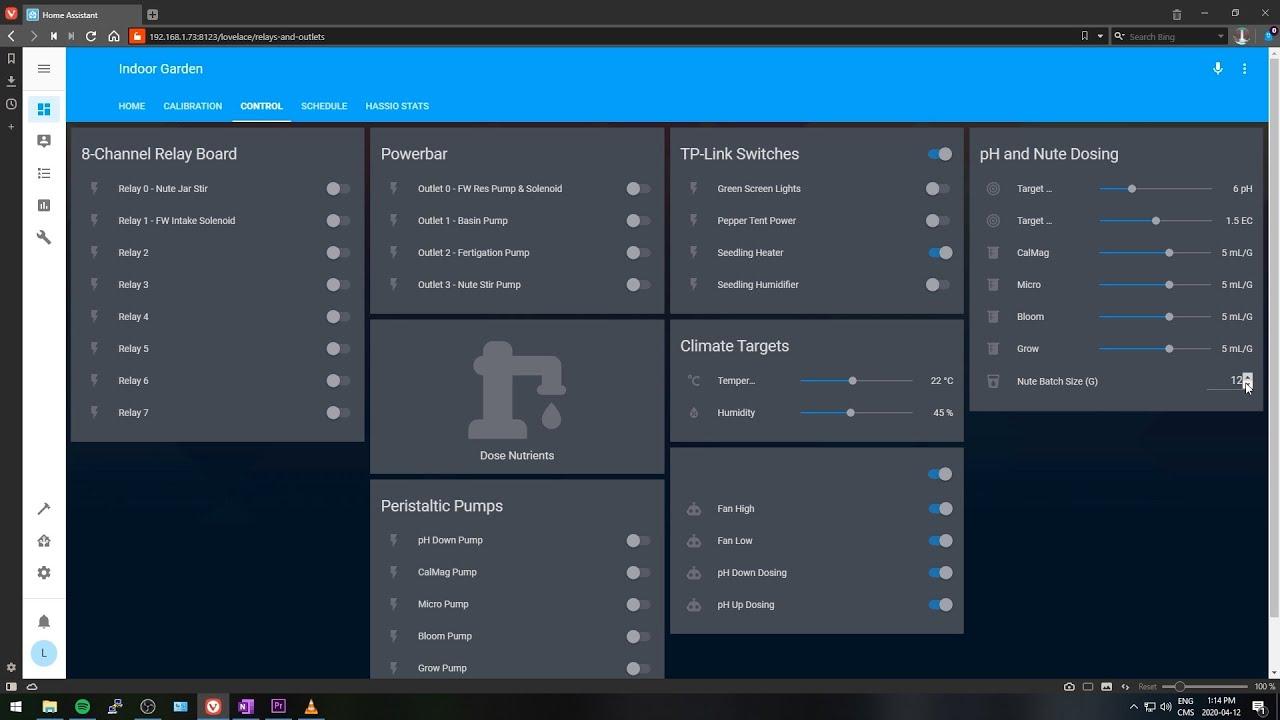1280x720 pixels.
Task: Turn off the Seedling Heater switch
Action: click(940, 252)
